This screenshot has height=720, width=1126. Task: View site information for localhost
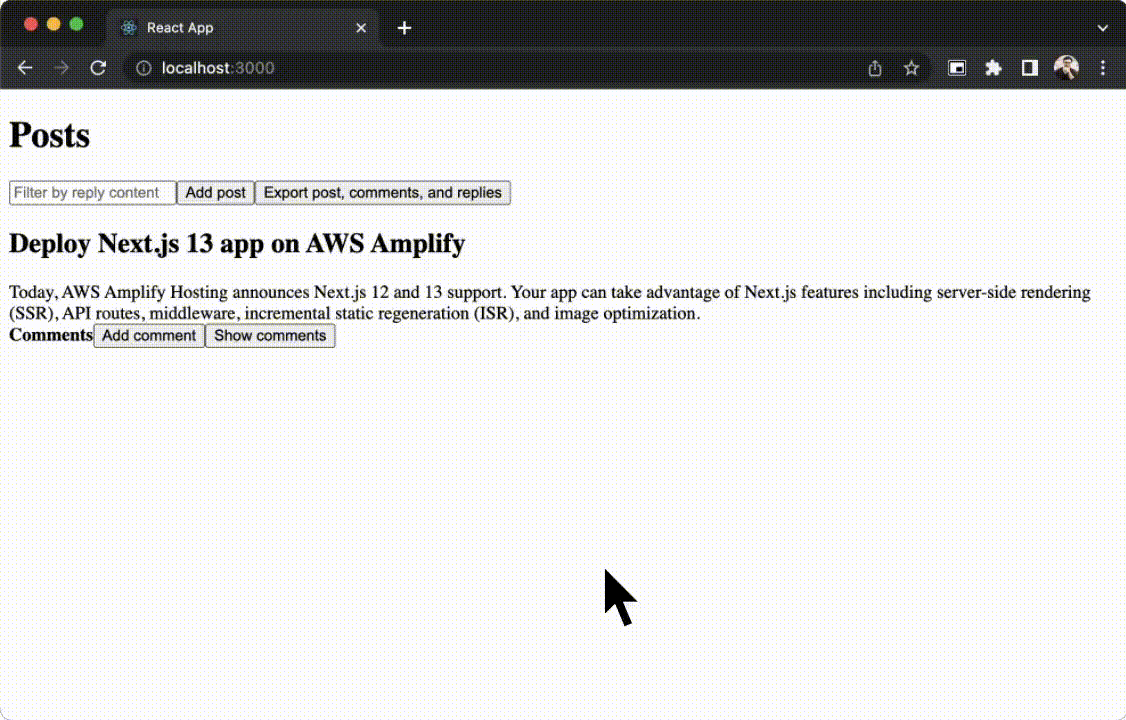[x=145, y=68]
